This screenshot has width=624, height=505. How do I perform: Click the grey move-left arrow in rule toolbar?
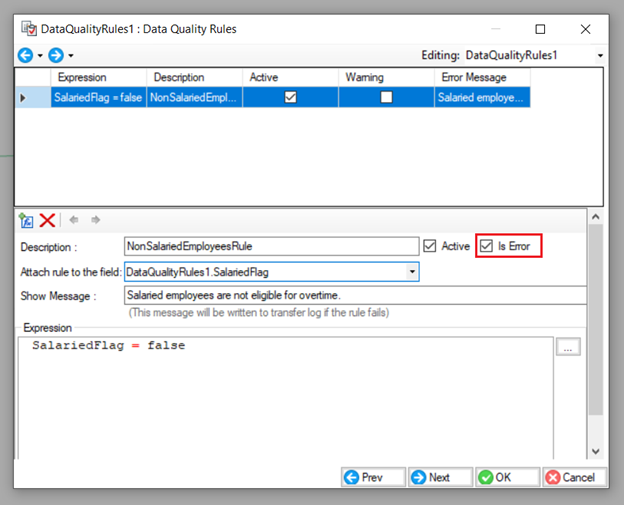click(74, 220)
